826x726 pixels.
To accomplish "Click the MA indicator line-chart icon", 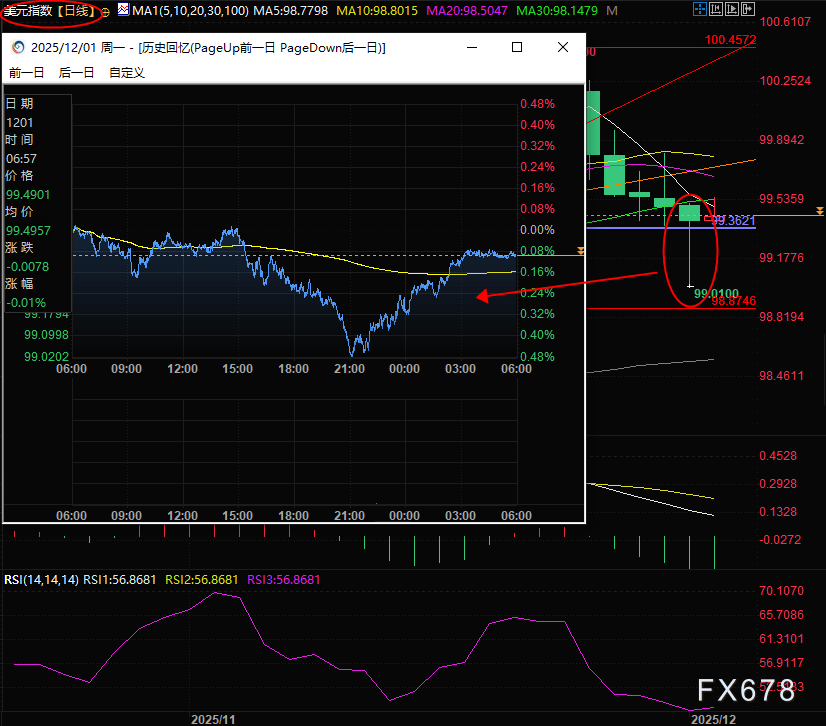I will coord(123,10).
